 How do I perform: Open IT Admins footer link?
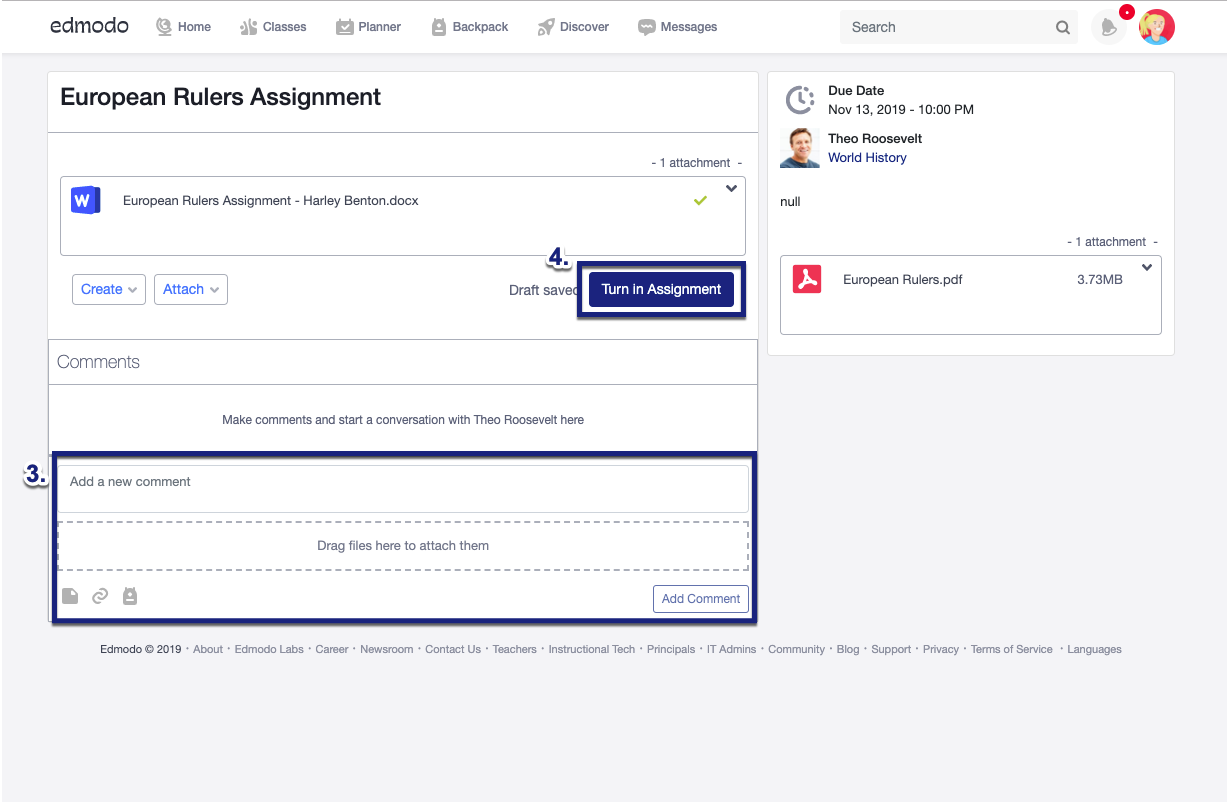(x=732, y=649)
